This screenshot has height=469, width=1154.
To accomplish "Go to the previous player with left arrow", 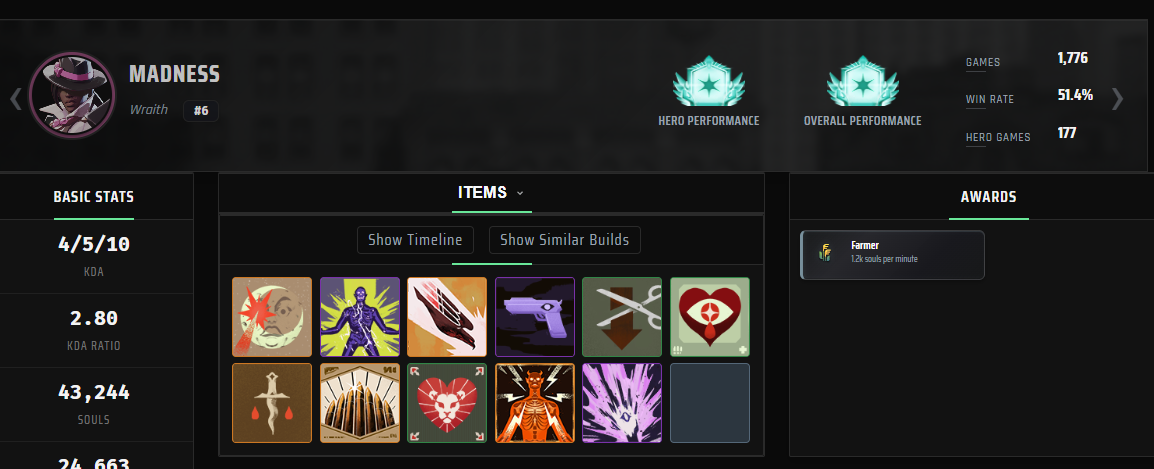I will [x=16, y=98].
